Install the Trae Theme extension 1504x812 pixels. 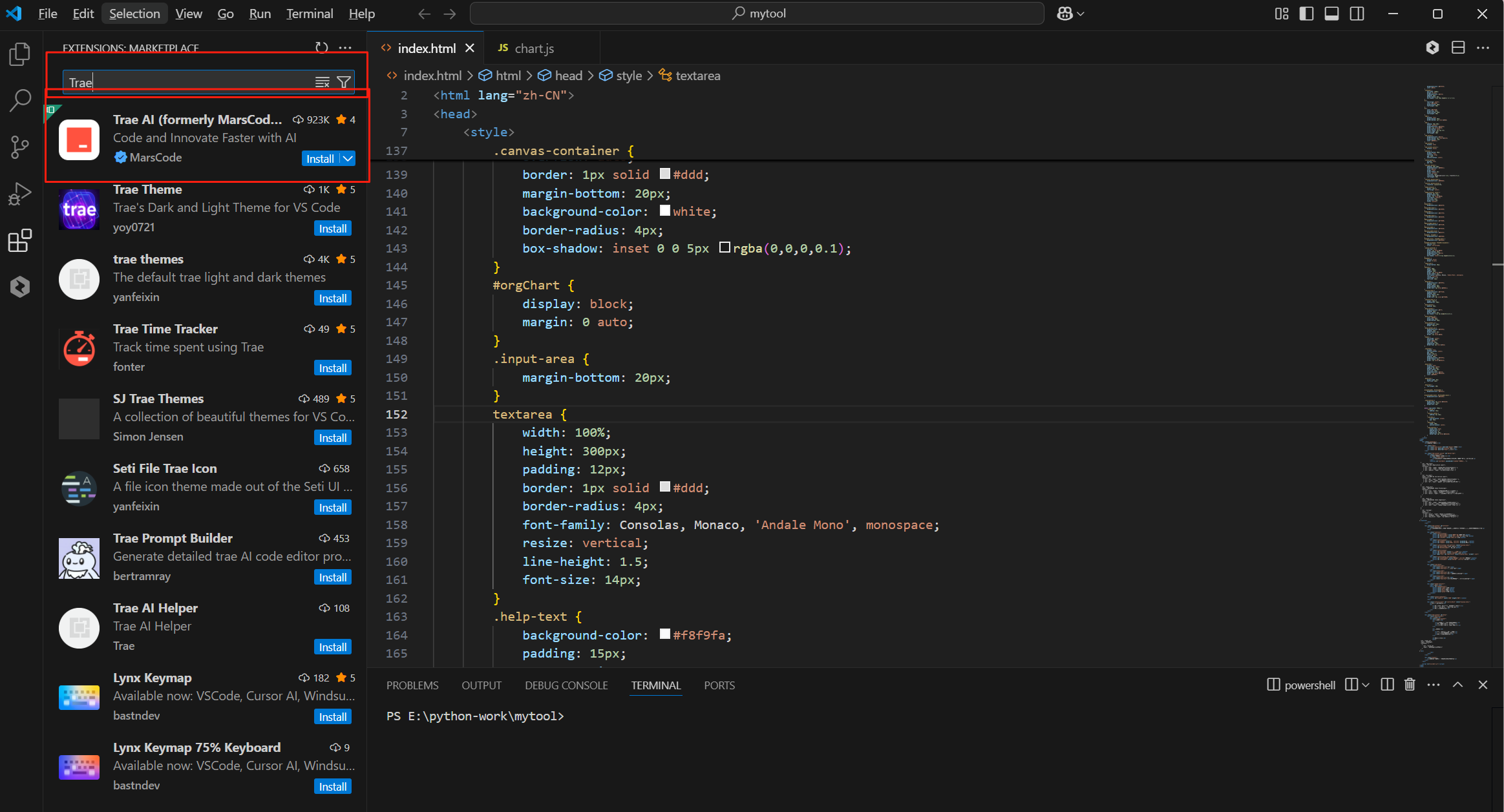click(x=333, y=229)
